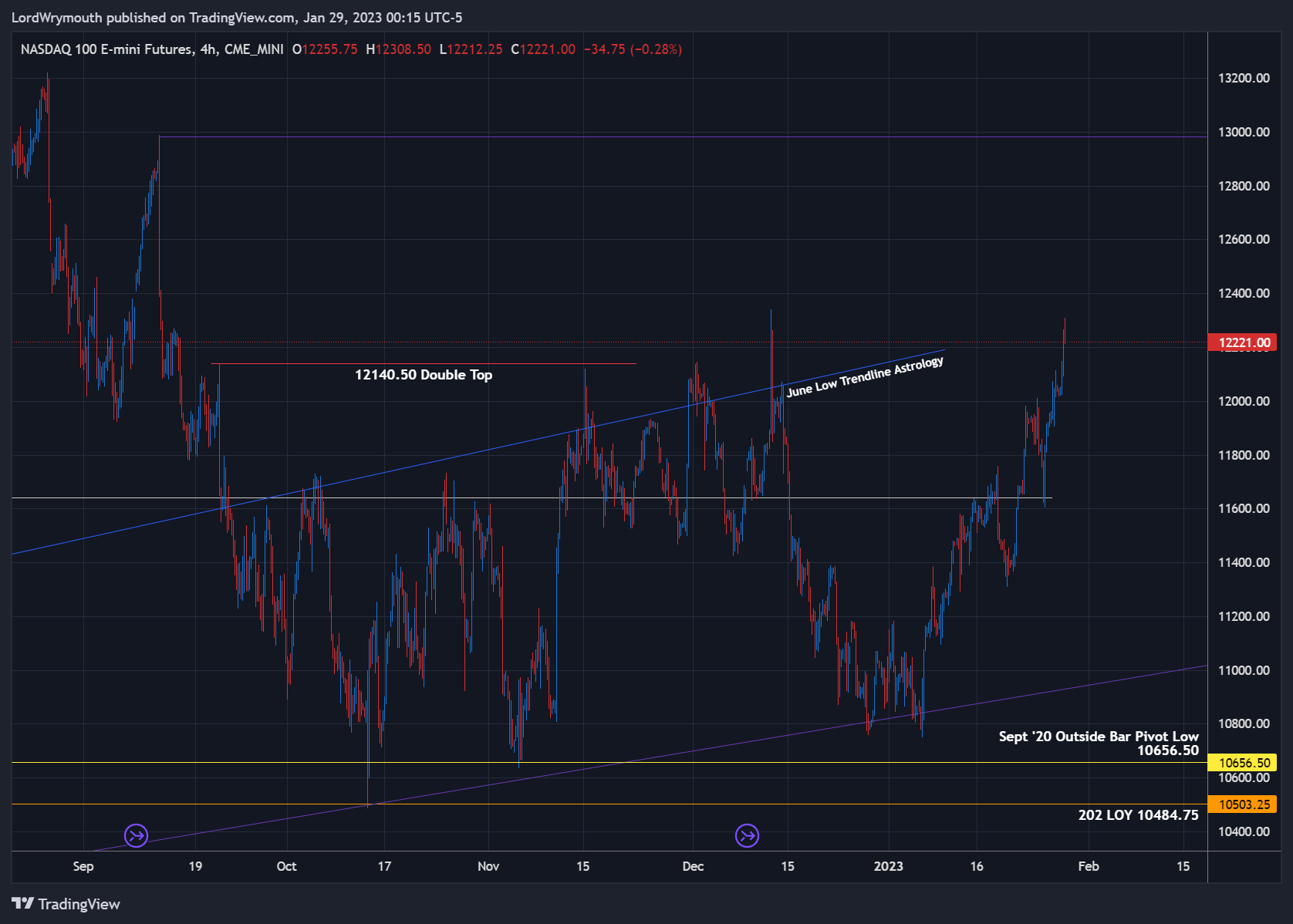This screenshot has width=1293, height=924.
Task: Click the '17' date label after Oct
Action: click(384, 866)
